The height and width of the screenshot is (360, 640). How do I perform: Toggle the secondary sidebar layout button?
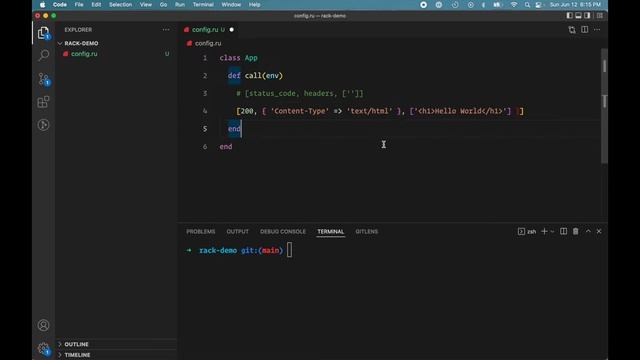click(587, 16)
